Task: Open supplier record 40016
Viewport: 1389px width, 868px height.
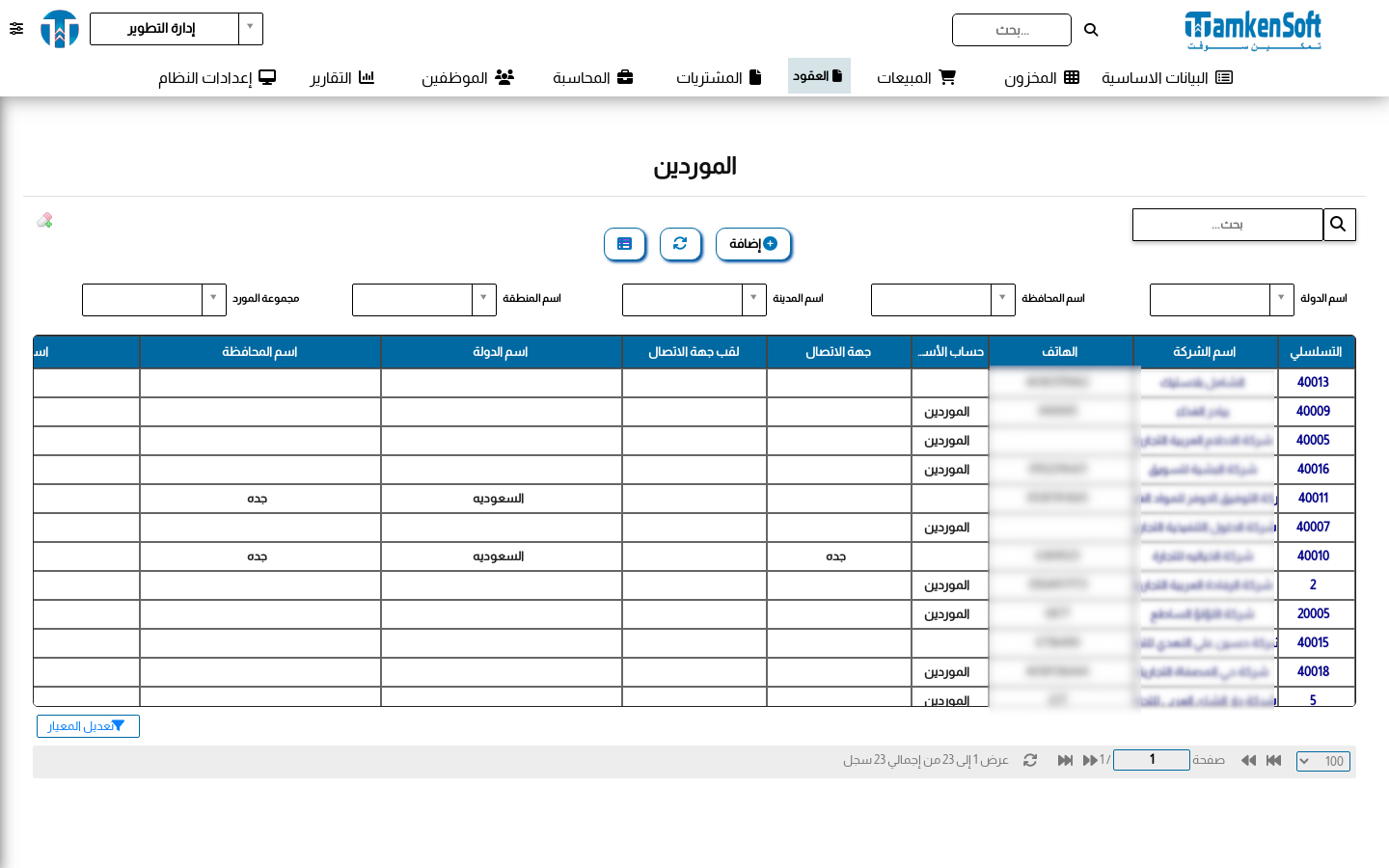Action: point(1313,469)
